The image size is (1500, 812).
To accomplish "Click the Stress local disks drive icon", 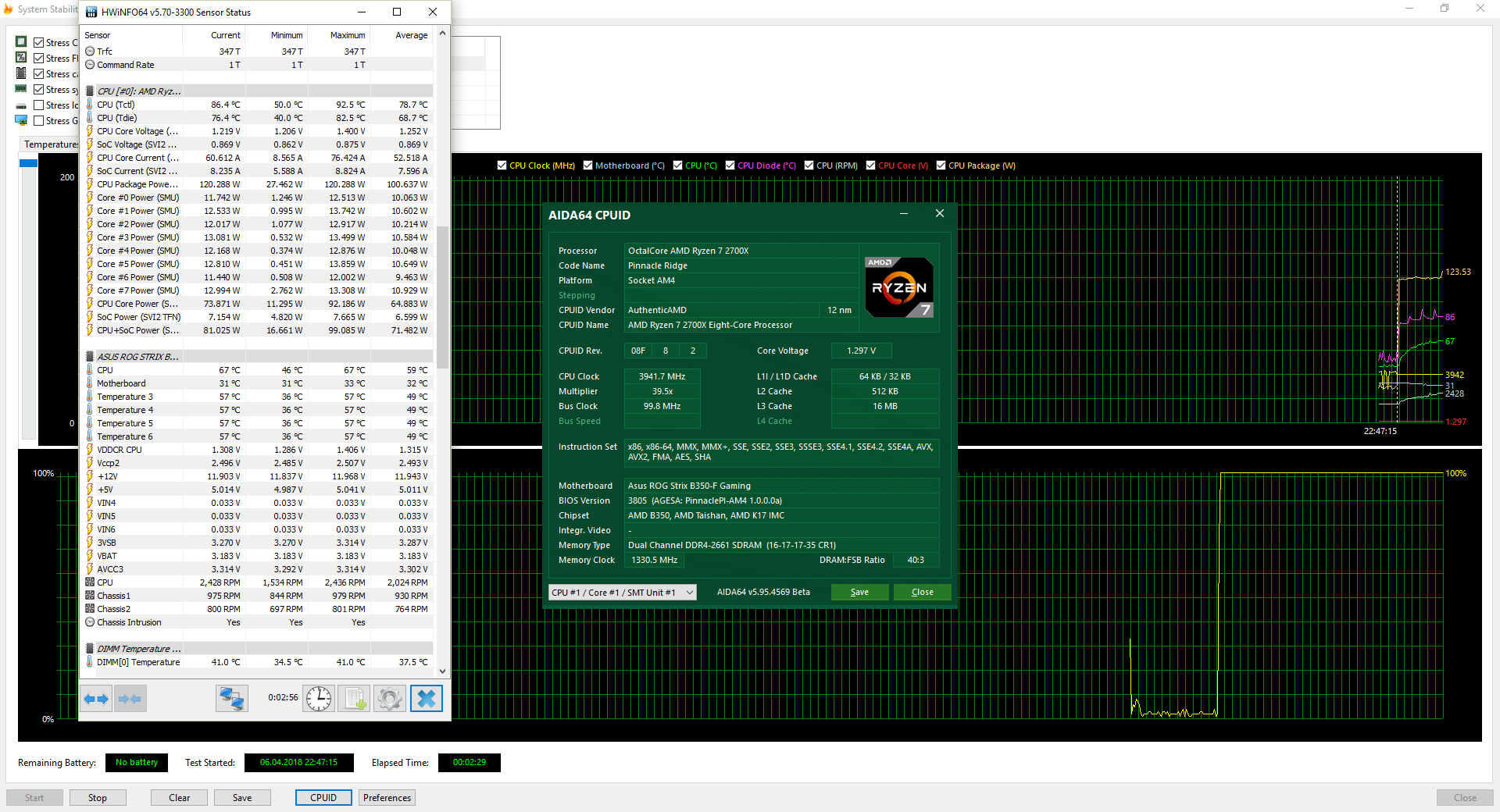I will coord(21,105).
